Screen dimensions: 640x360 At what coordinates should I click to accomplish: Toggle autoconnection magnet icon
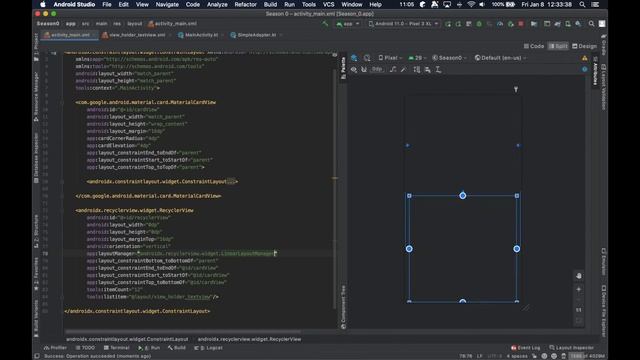[x=364, y=69]
